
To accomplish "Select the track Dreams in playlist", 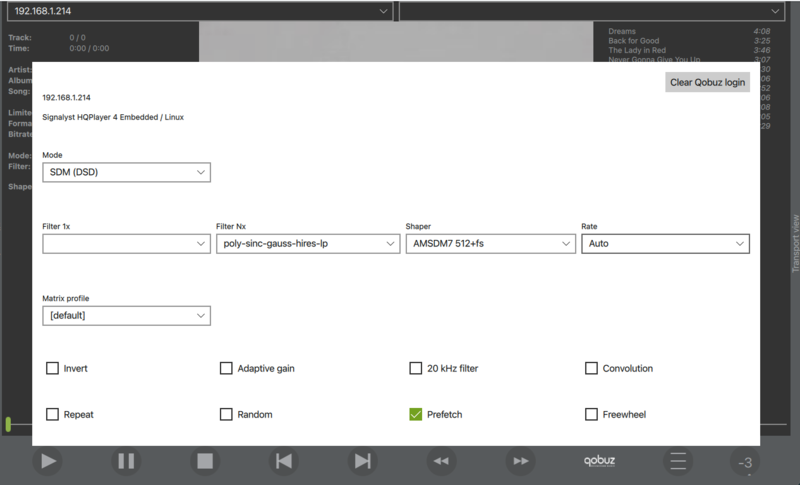I will 623,32.
